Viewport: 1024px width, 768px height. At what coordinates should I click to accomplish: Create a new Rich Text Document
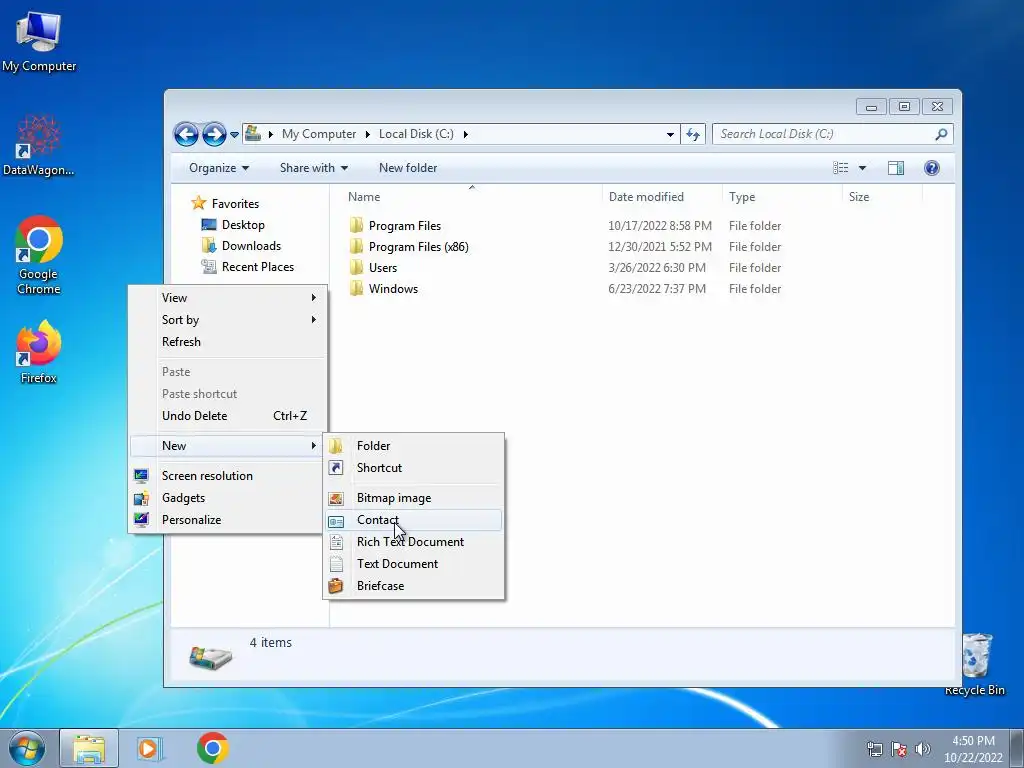tap(414, 541)
